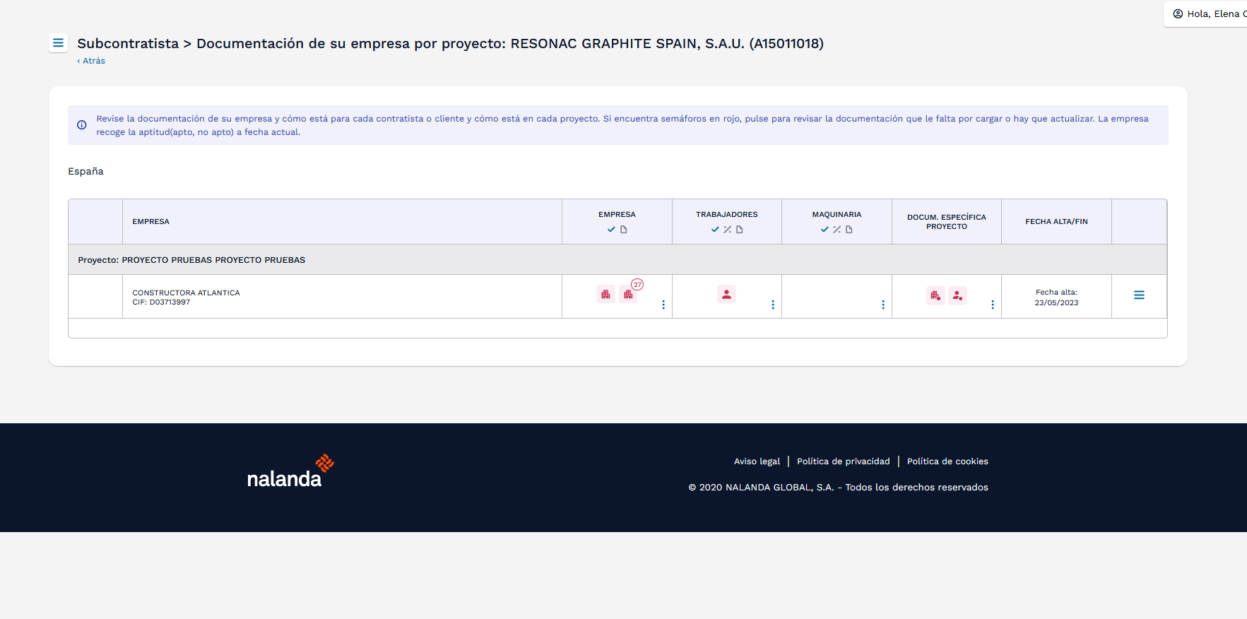Open the Política de cookies link
The height and width of the screenshot is (619, 1247).
pos(947,461)
